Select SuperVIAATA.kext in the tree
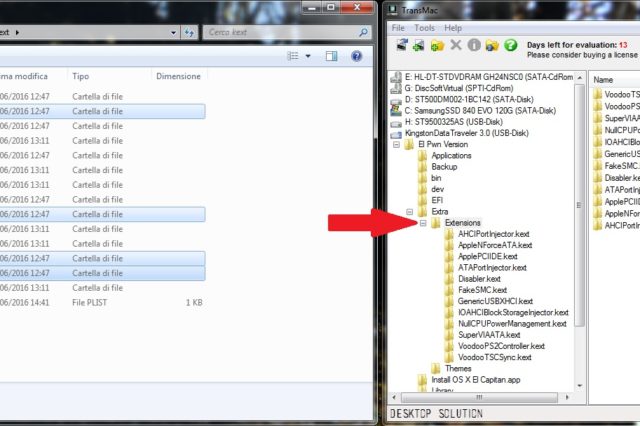The image size is (640, 426). (x=489, y=335)
